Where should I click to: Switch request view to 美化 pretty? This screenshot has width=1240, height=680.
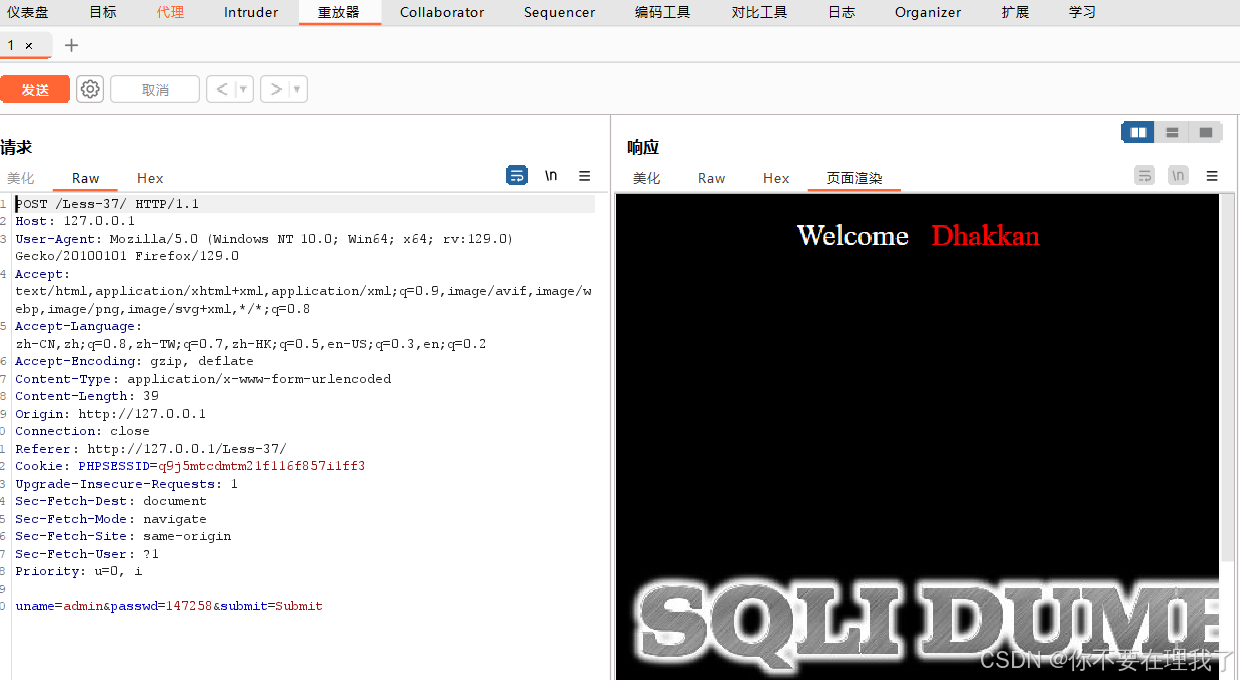coord(21,178)
